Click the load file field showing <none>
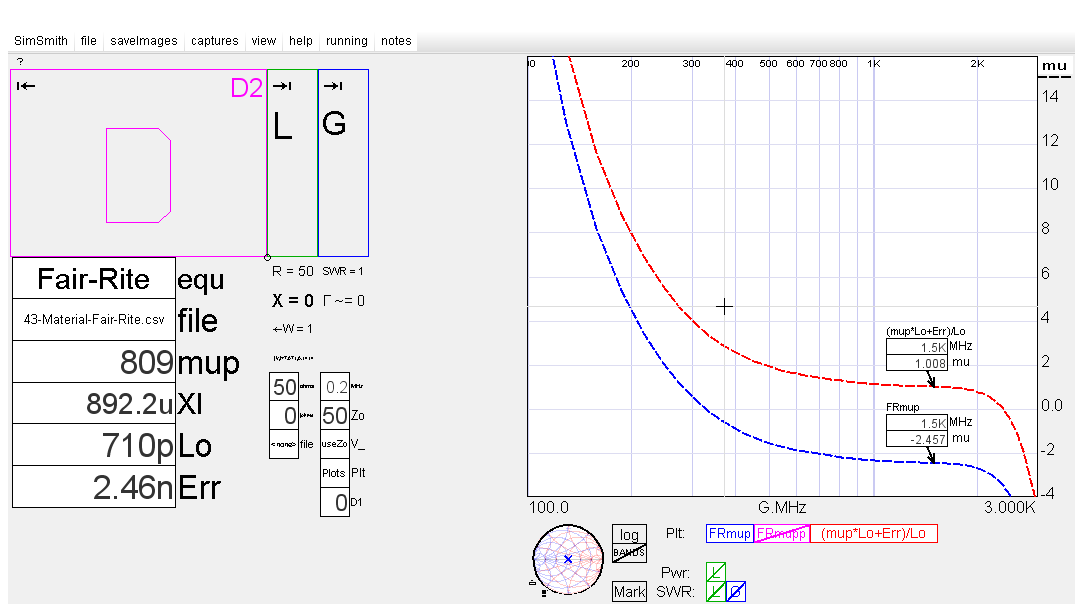 pos(284,444)
